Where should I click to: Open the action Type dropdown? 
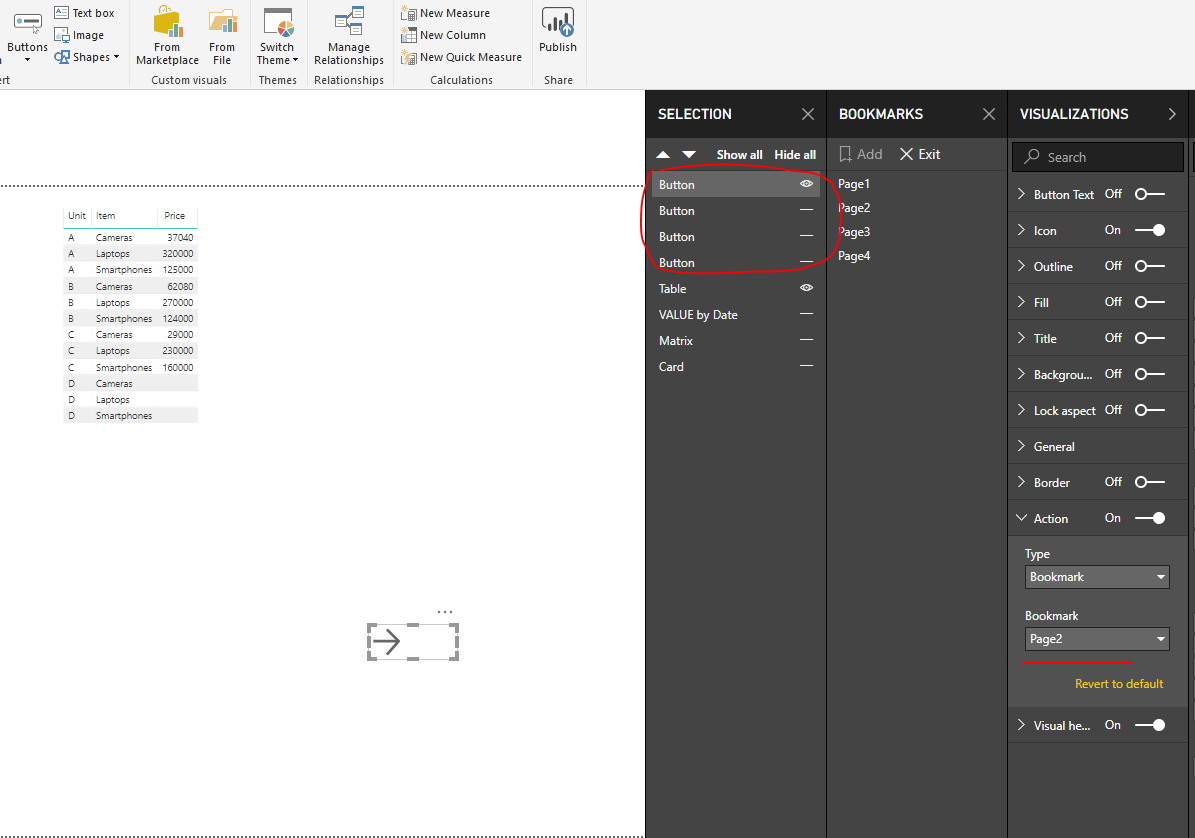click(x=1097, y=577)
